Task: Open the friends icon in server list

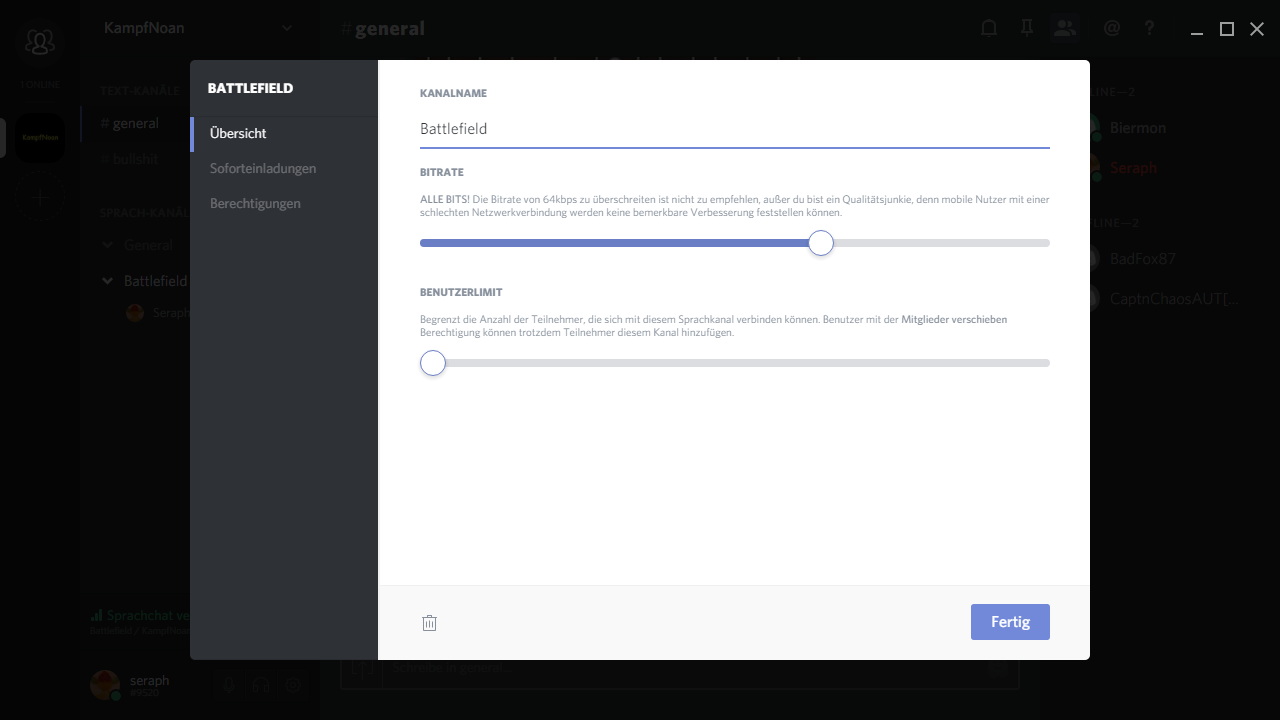Action: point(40,42)
